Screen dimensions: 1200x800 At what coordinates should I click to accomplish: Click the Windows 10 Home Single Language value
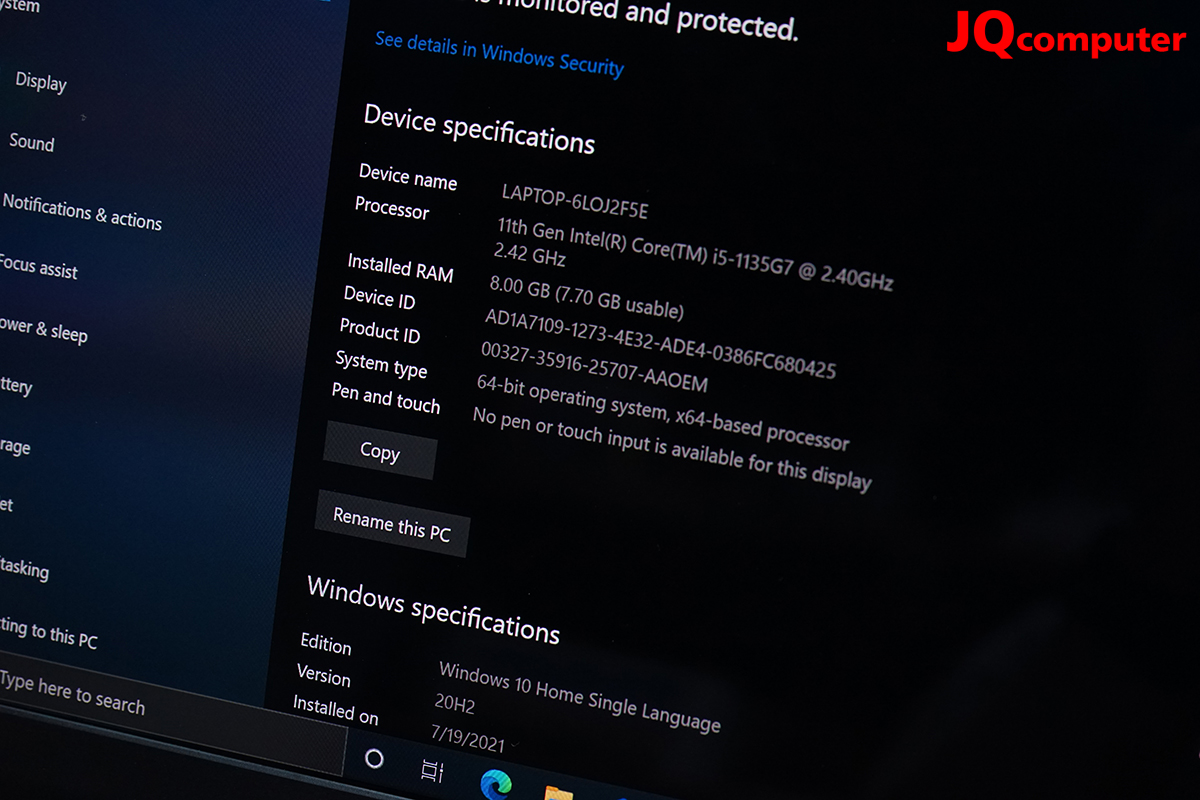[x=579, y=696]
